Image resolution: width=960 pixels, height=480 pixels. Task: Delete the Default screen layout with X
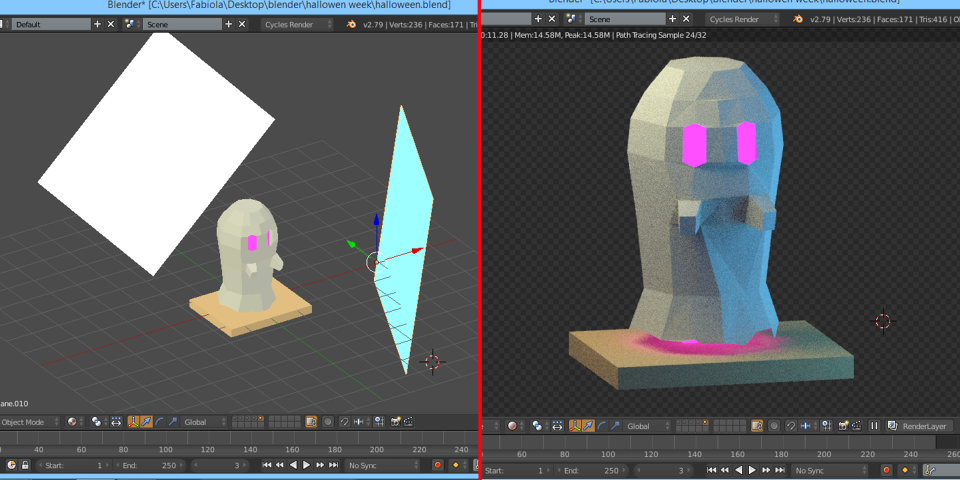111,24
